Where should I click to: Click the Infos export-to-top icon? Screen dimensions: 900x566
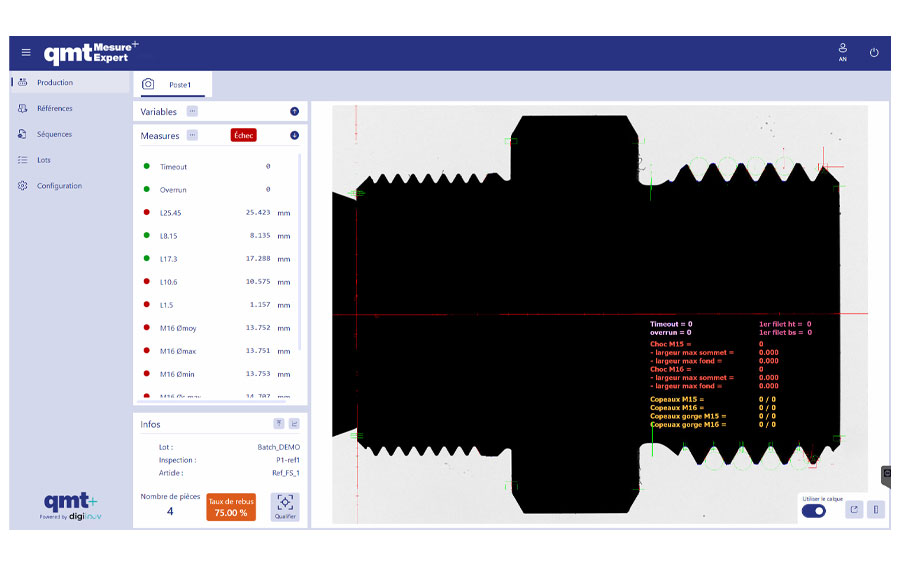(279, 424)
